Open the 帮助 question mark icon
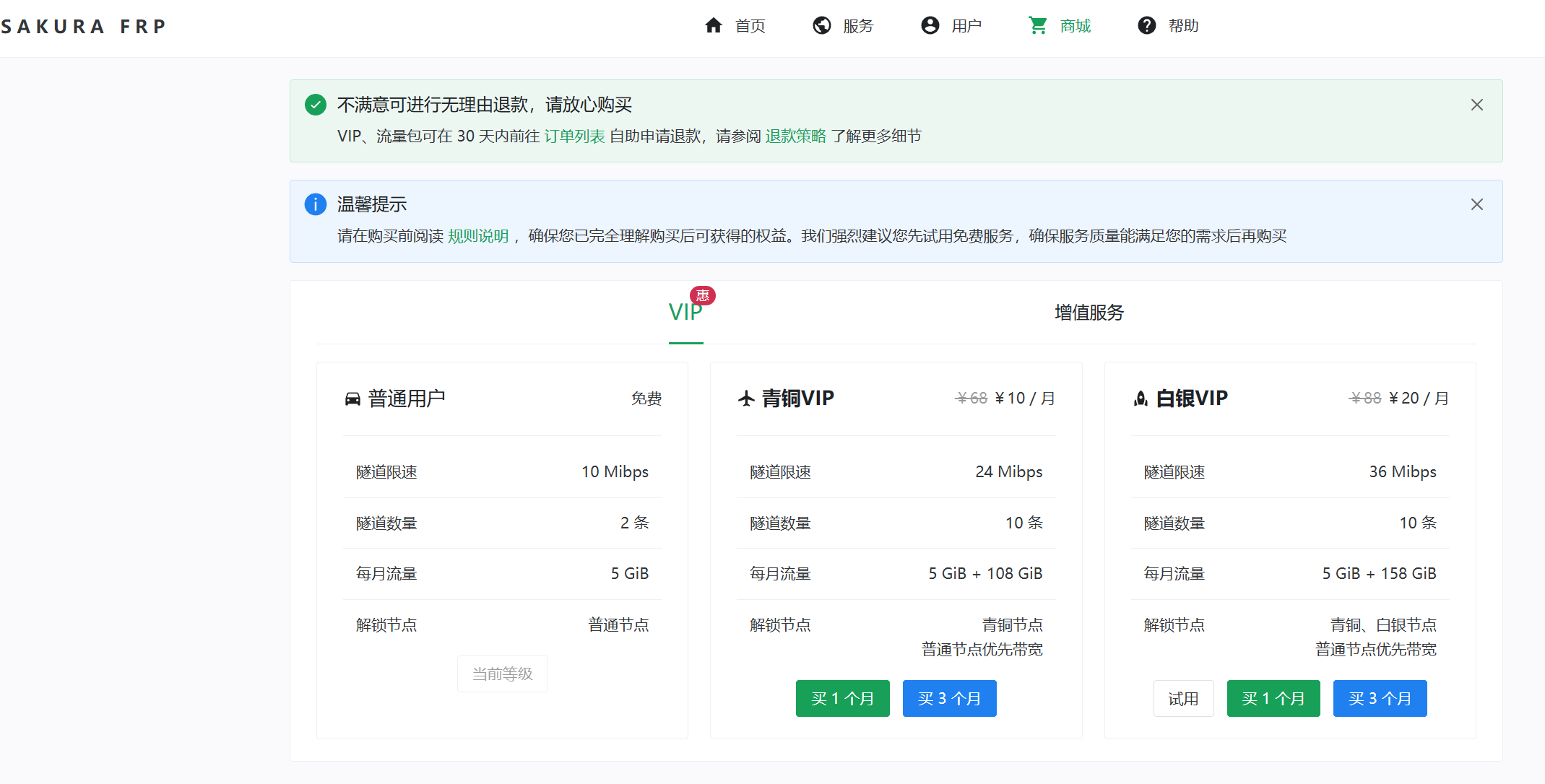1545x784 pixels. 1146,25
